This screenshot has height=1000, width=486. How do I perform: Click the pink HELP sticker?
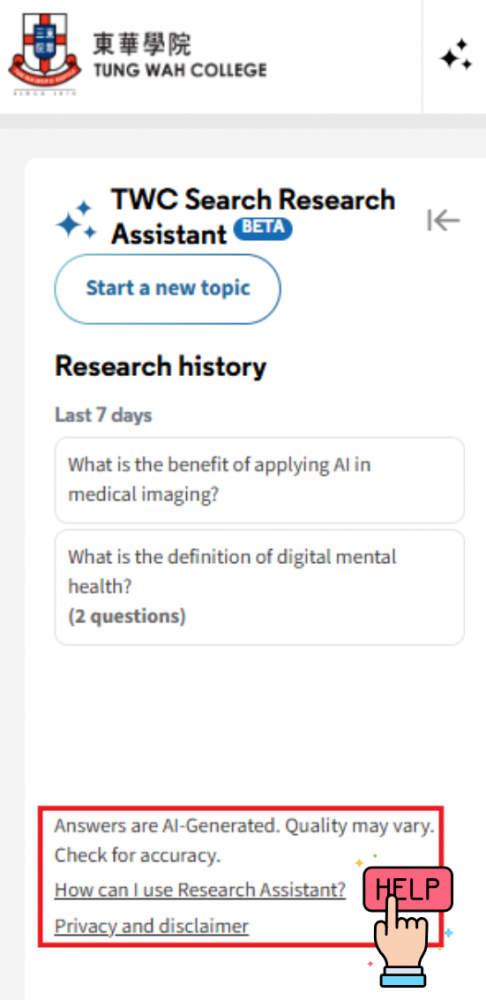(x=408, y=888)
